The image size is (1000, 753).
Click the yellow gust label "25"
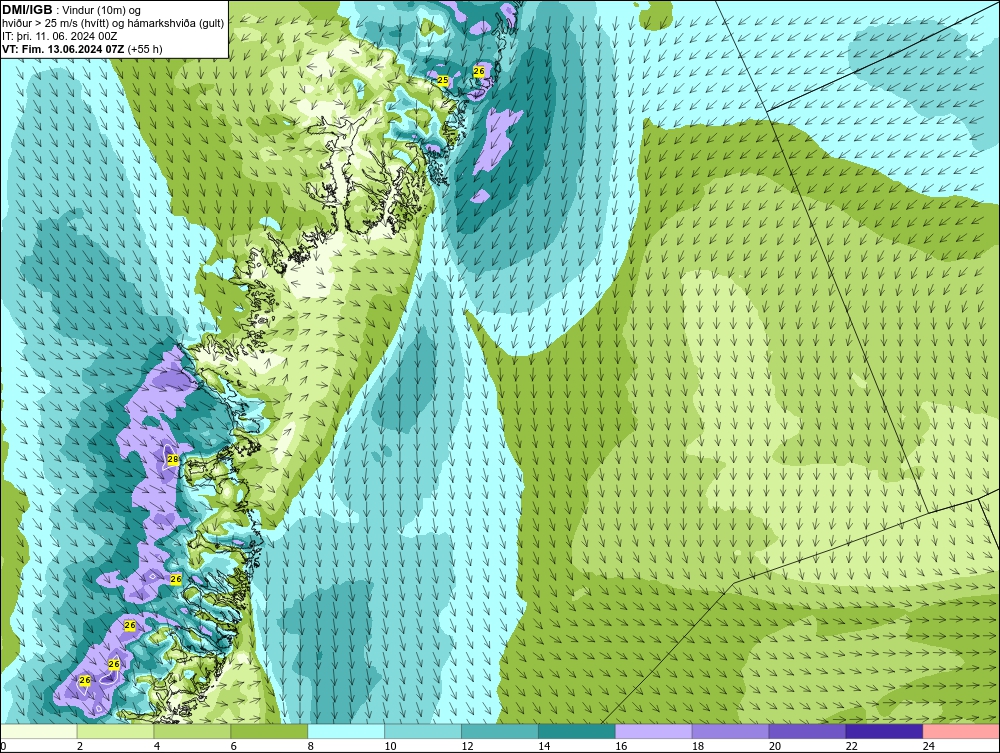coord(442,80)
